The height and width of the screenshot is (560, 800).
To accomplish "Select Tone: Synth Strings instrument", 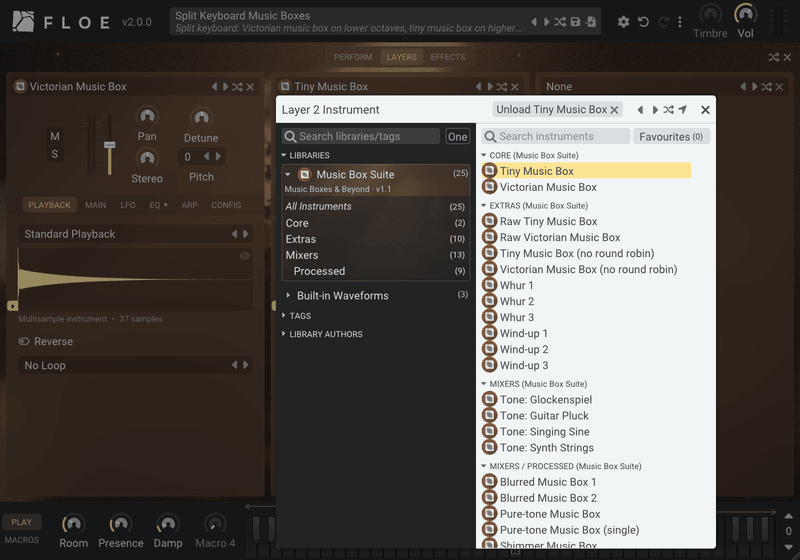I will coord(586,447).
